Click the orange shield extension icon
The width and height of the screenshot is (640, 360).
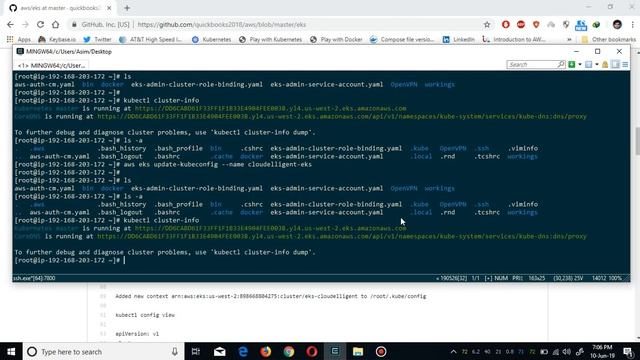coord(536,24)
